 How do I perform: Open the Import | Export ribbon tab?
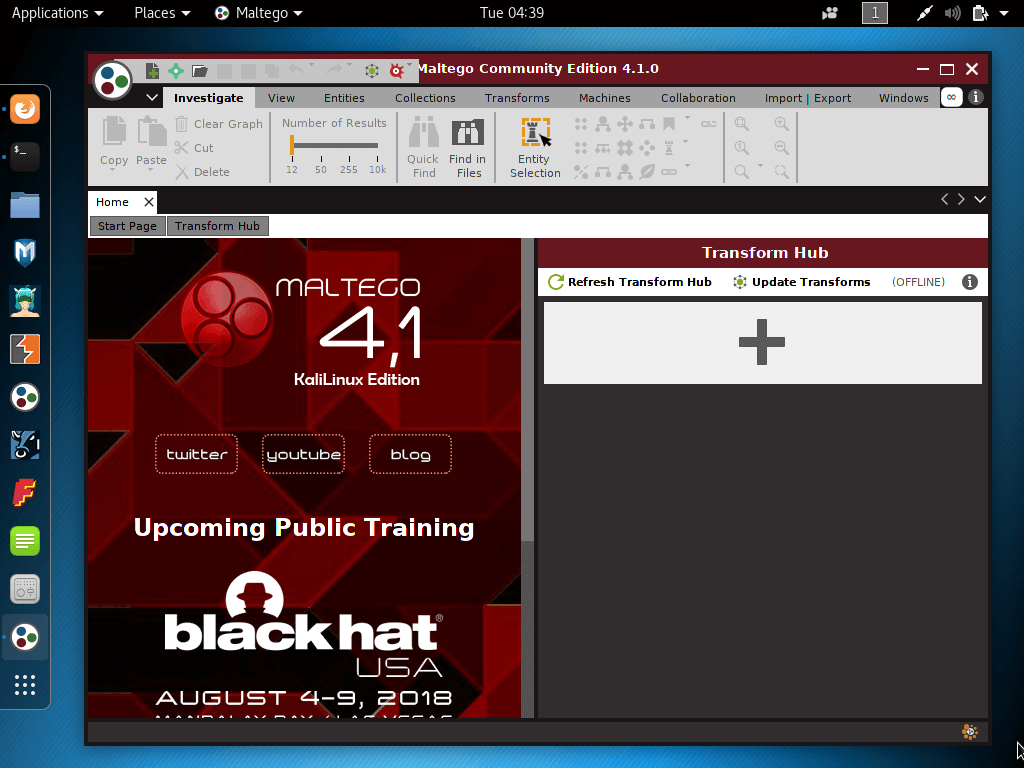808,98
